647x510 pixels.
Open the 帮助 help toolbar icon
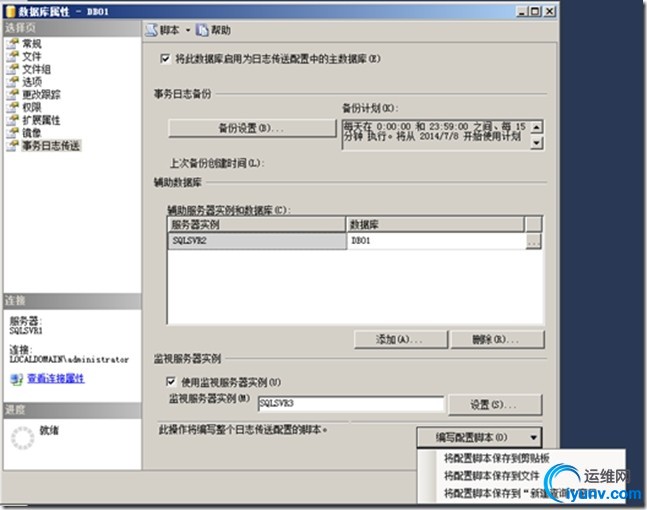coord(202,30)
